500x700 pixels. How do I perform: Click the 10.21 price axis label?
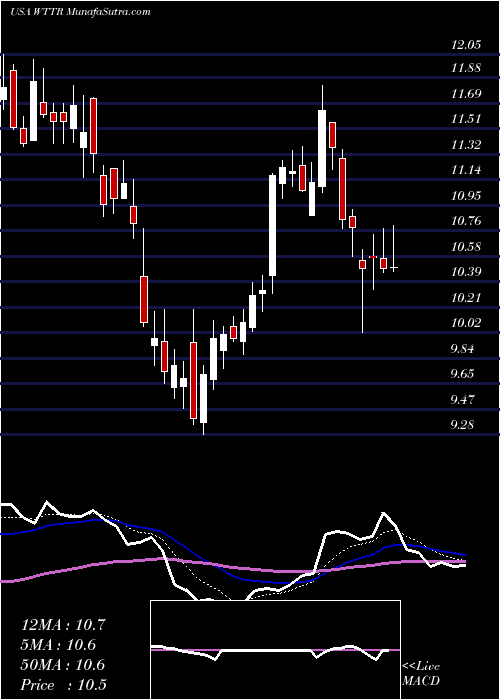tap(466, 297)
